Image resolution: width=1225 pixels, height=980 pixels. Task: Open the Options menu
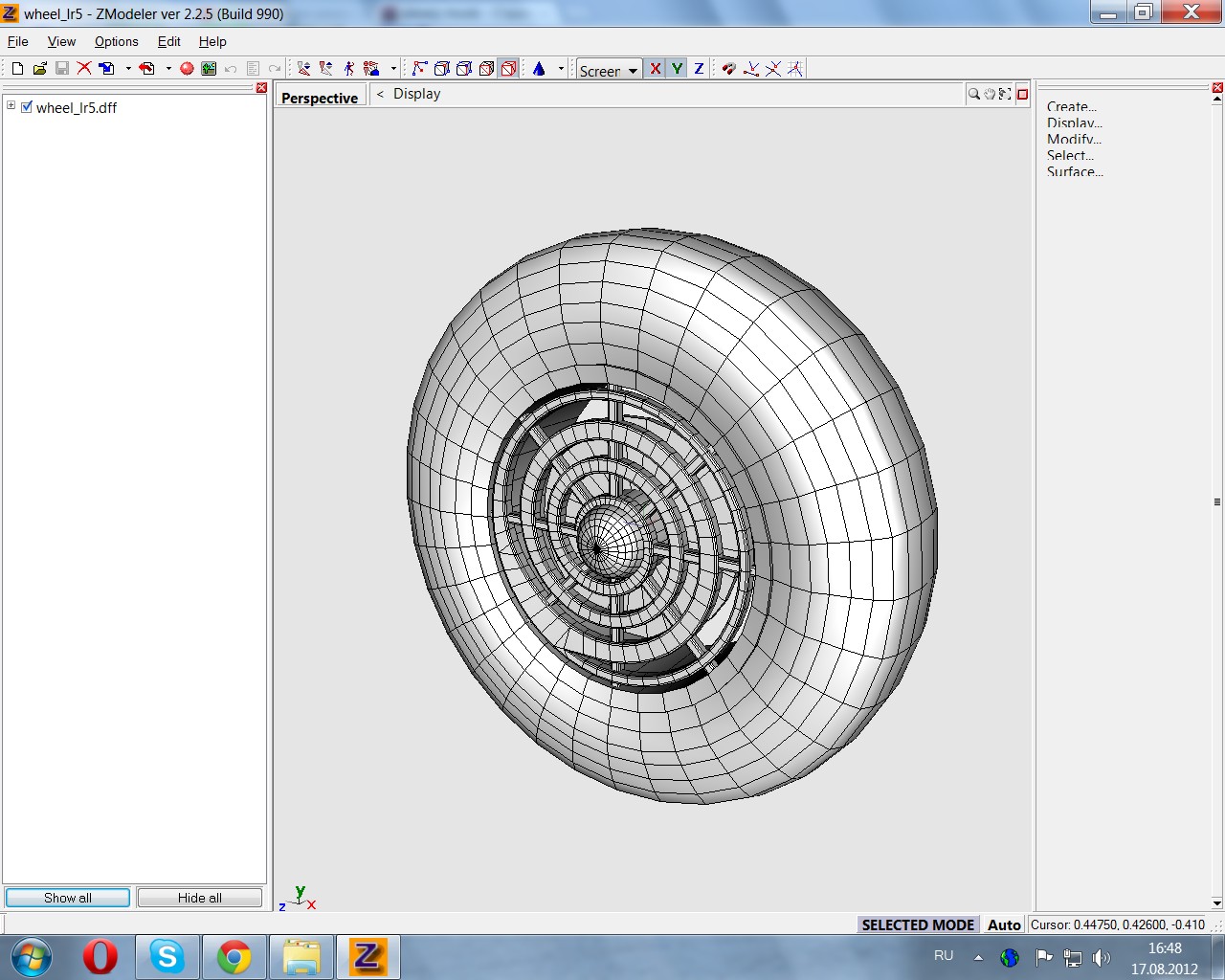point(116,41)
